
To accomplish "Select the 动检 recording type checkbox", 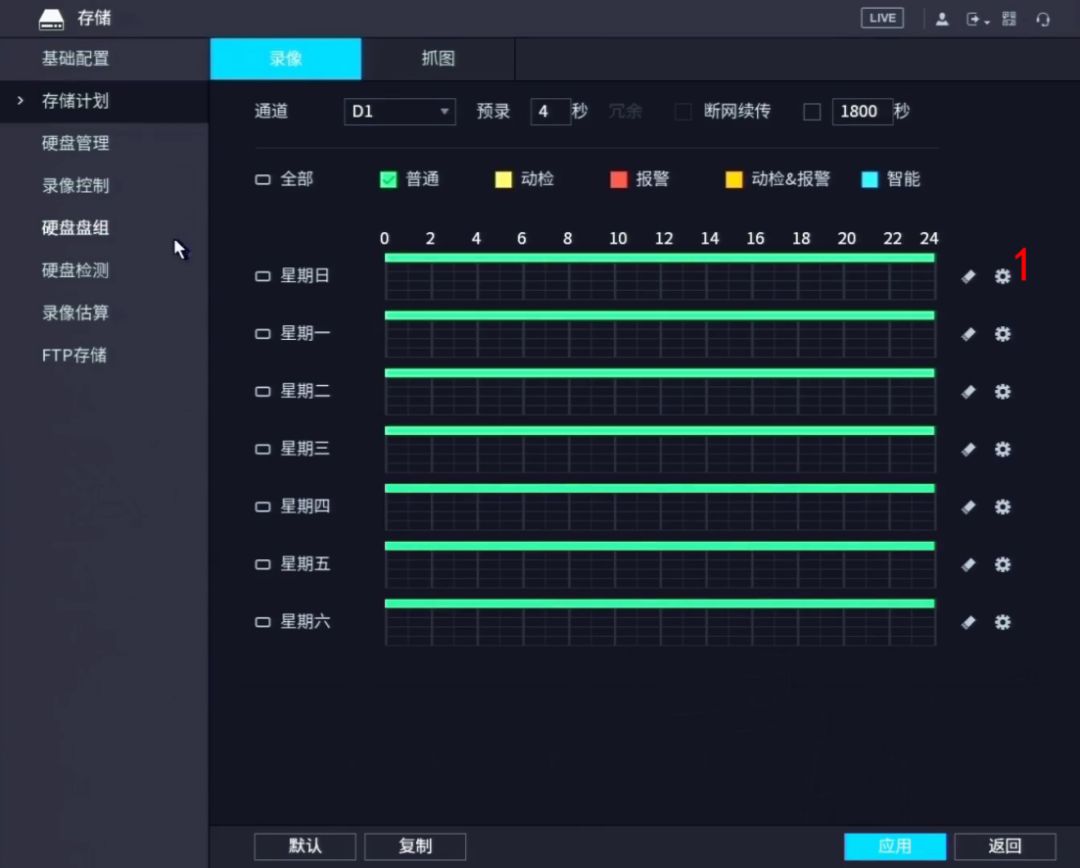I will 504,180.
